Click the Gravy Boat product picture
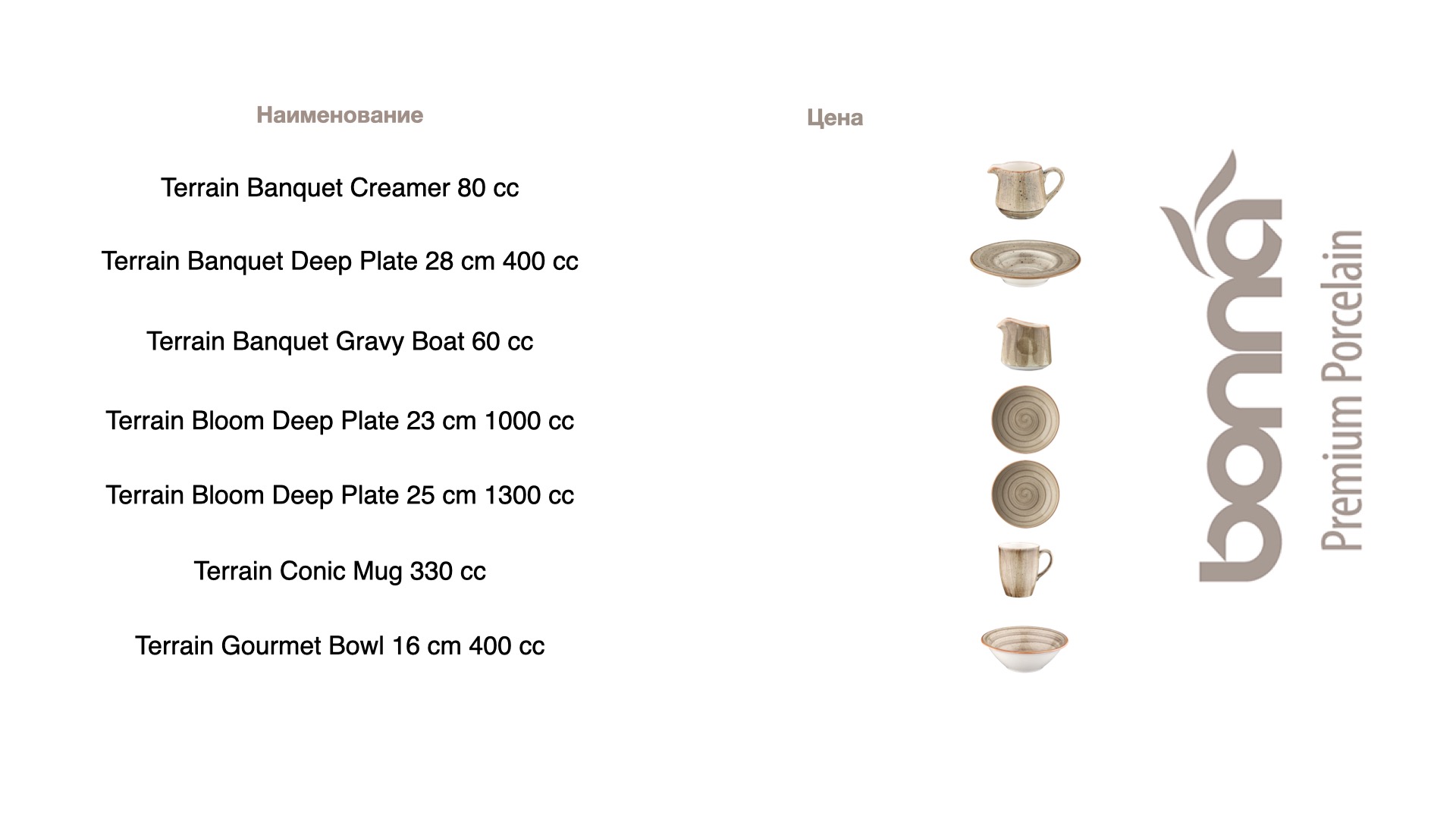 [x=1024, y=344]
